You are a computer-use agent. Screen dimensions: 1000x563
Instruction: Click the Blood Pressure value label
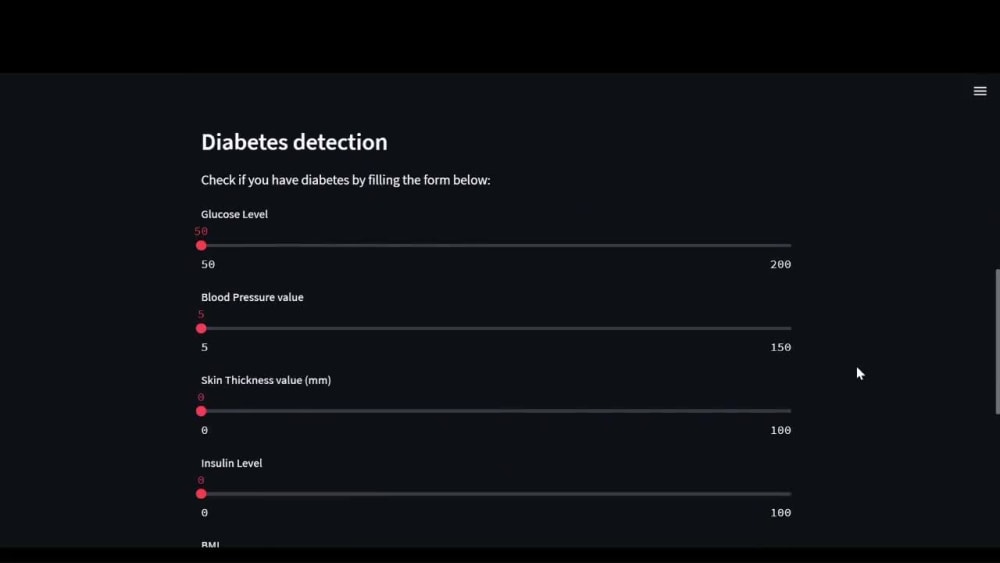(x=252, y=297)
